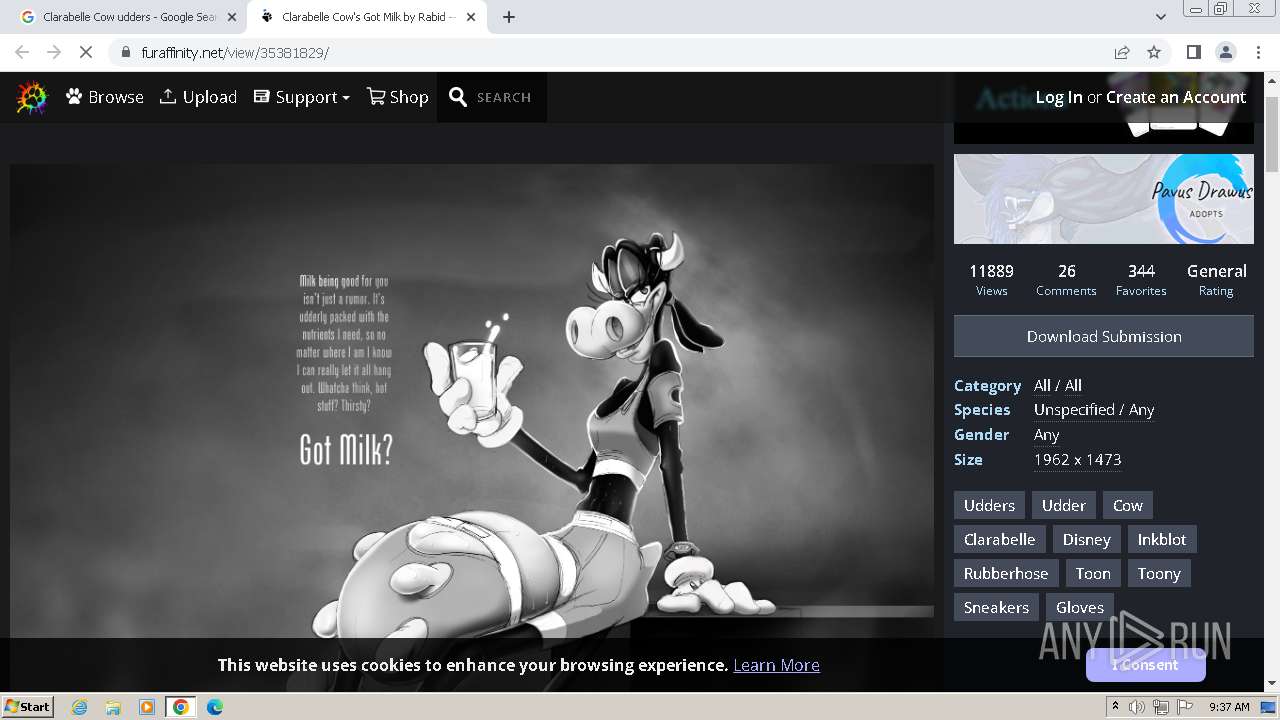Click Create an Account link
The width and height of the screenshot is (1280, 720).
(1176, 97)
